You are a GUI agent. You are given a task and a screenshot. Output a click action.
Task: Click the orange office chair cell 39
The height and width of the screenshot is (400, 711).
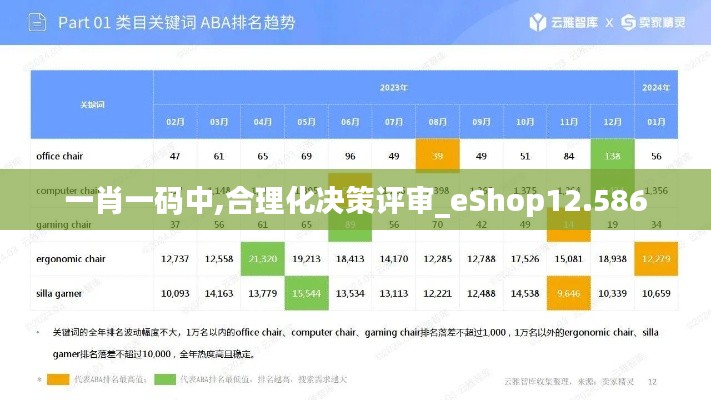438,156
